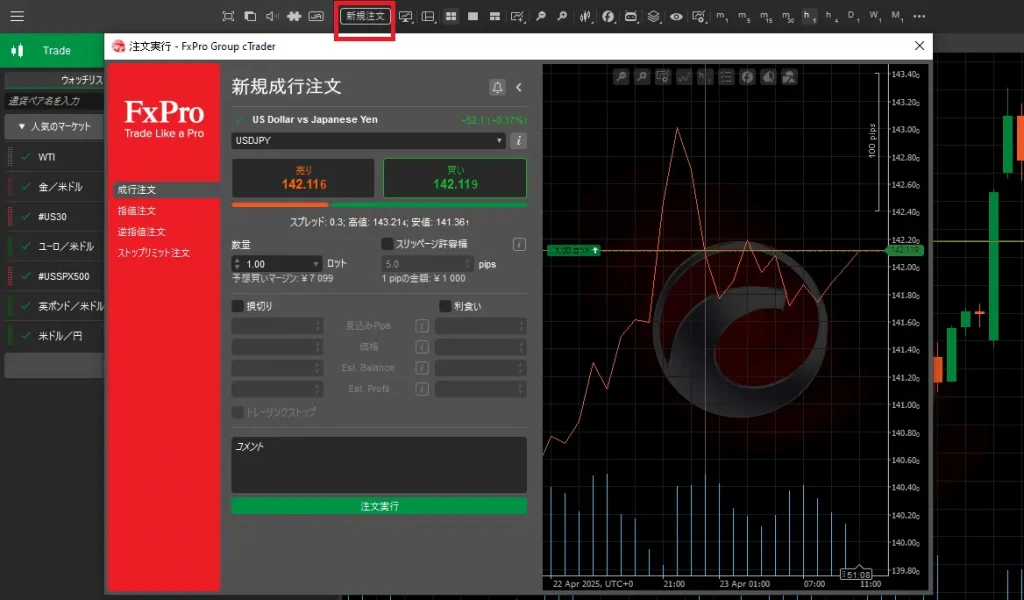Click the 通貨ペア名を入力 search field
The width and height of the screenshot is (1024, 600).
point(54,101)
